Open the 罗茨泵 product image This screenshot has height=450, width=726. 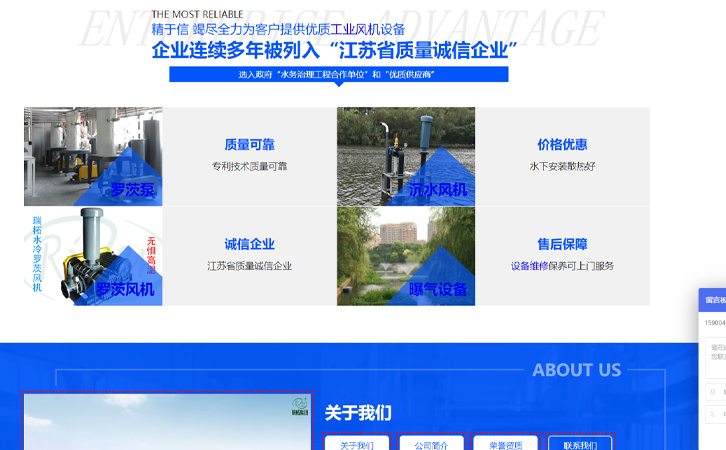click(x=93, y=156)
